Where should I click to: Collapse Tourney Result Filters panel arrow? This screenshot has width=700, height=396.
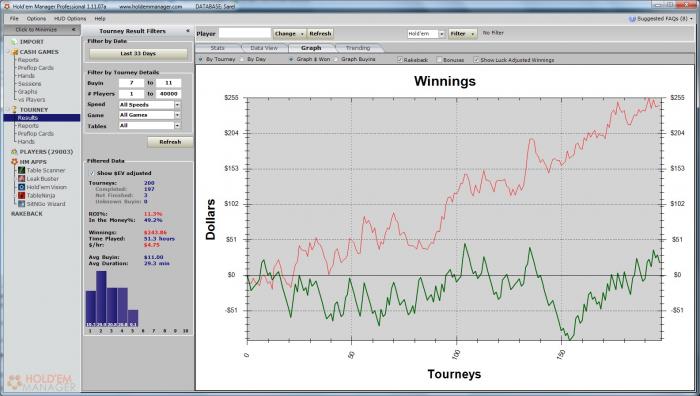point(188,31)
